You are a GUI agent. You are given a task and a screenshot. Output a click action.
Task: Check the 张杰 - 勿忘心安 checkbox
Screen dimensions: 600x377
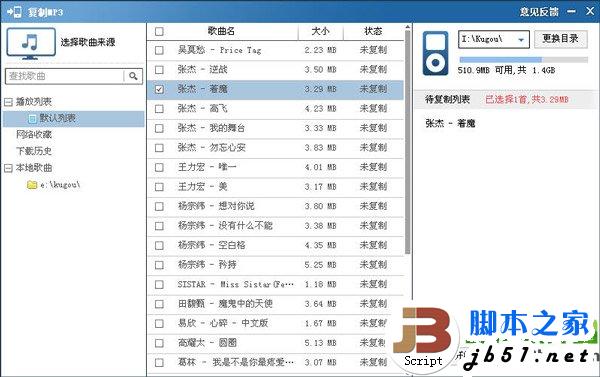(159, 148)
